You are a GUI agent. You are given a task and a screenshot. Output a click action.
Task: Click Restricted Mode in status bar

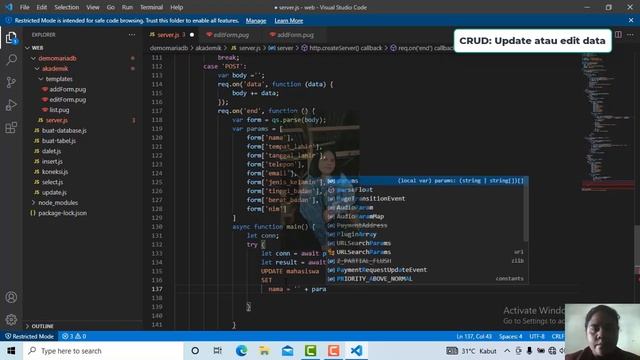coord(29,336)
